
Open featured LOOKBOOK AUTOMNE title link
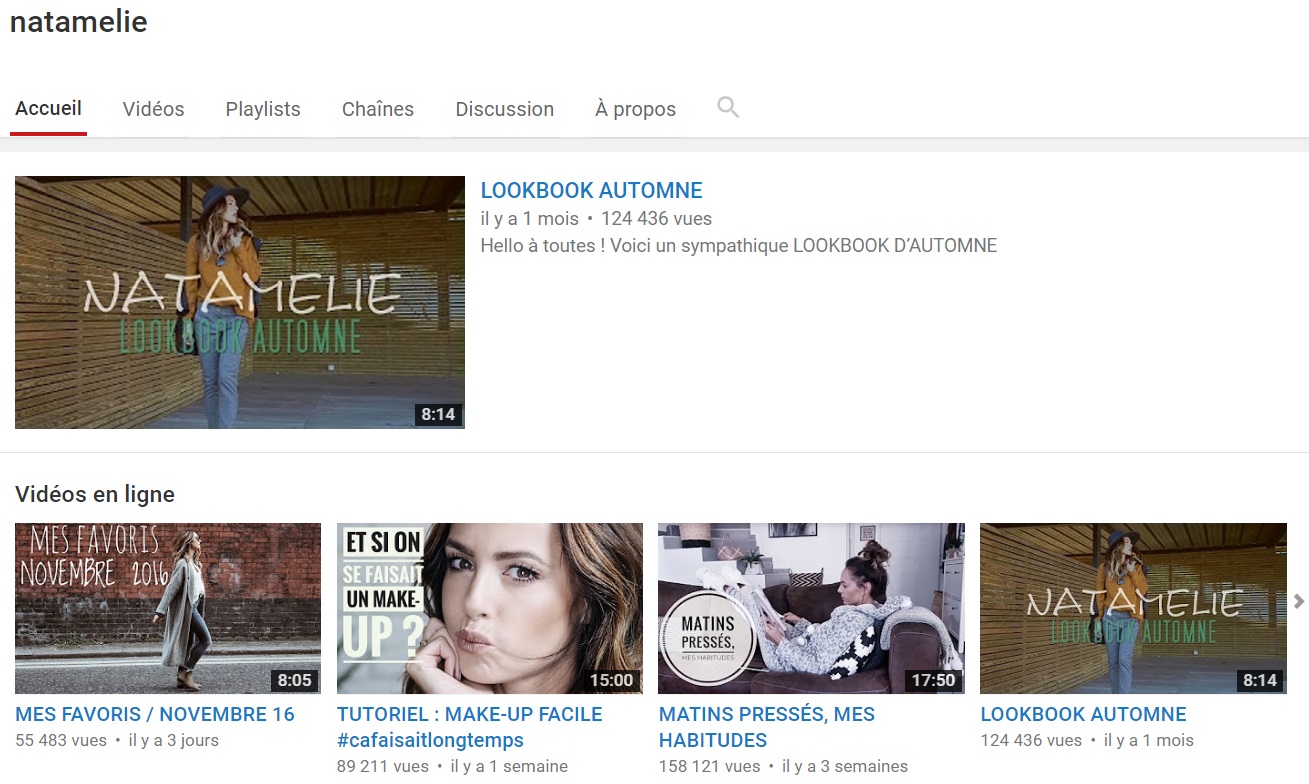(x=591, y=190)
